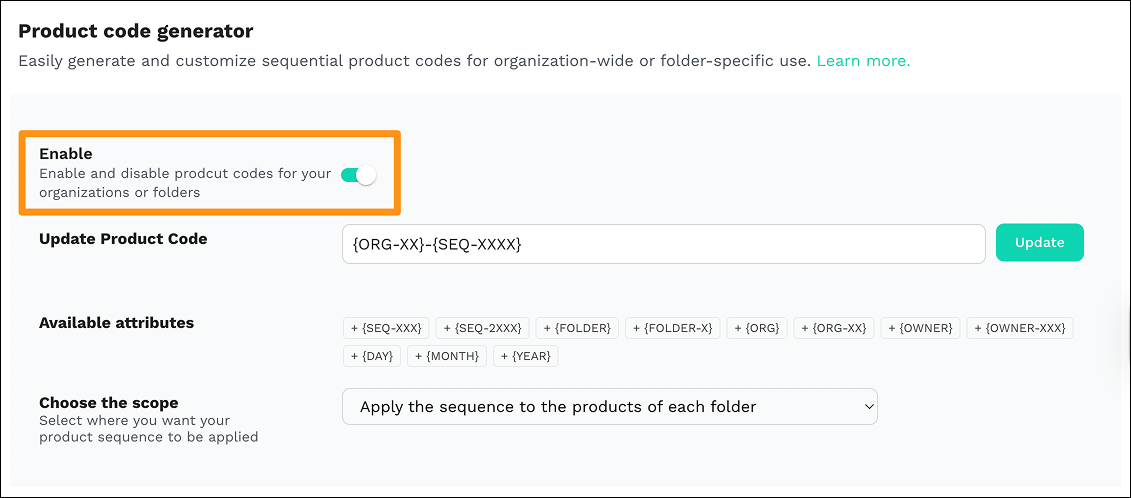Add the {SEQ-XXX} attribute chip
This screenshot has height=498, width=1131.
(x=386, y=328)
